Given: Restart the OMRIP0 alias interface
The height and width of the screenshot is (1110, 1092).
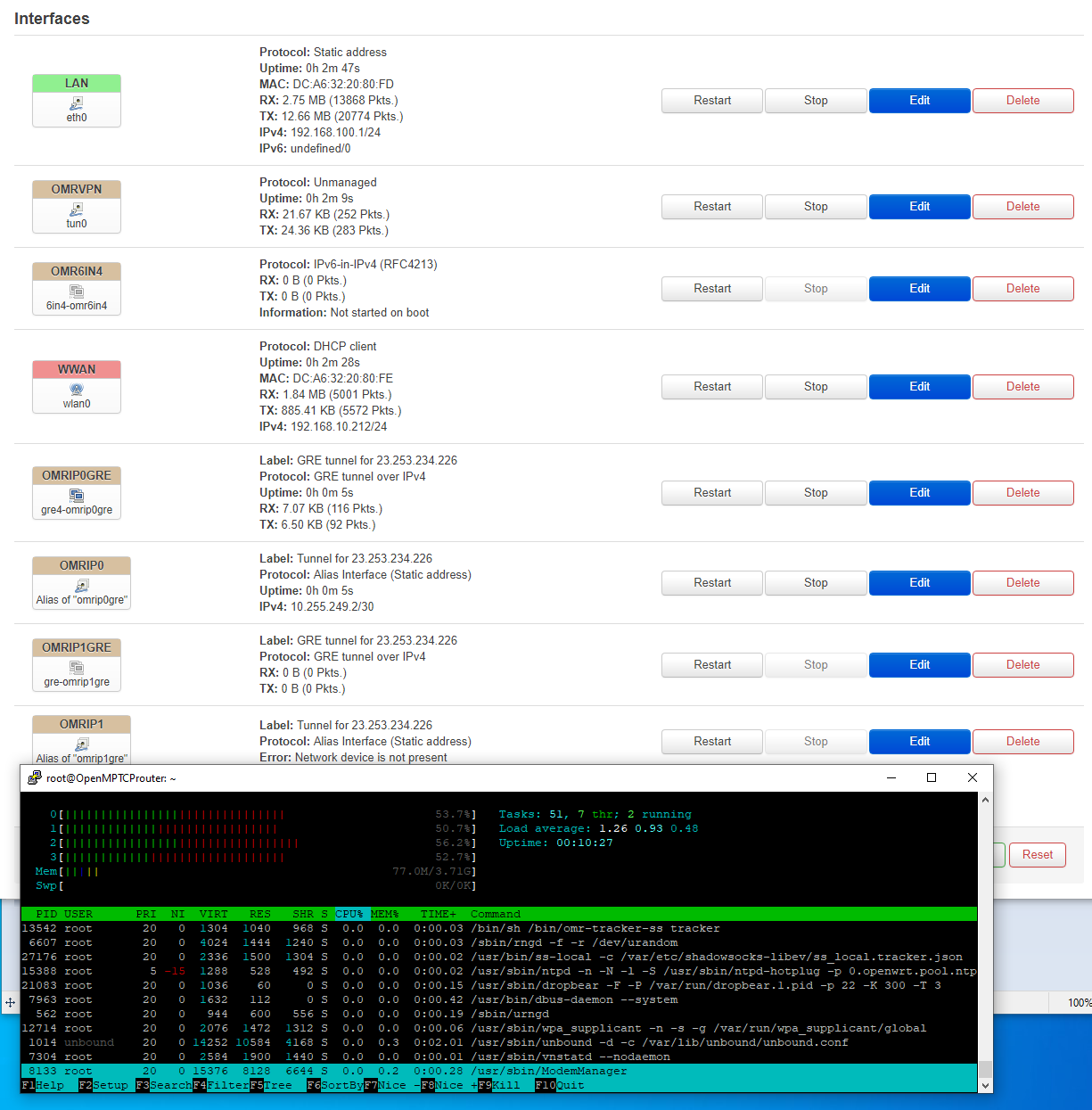Looking at the screenshot, I should [712, 583].
